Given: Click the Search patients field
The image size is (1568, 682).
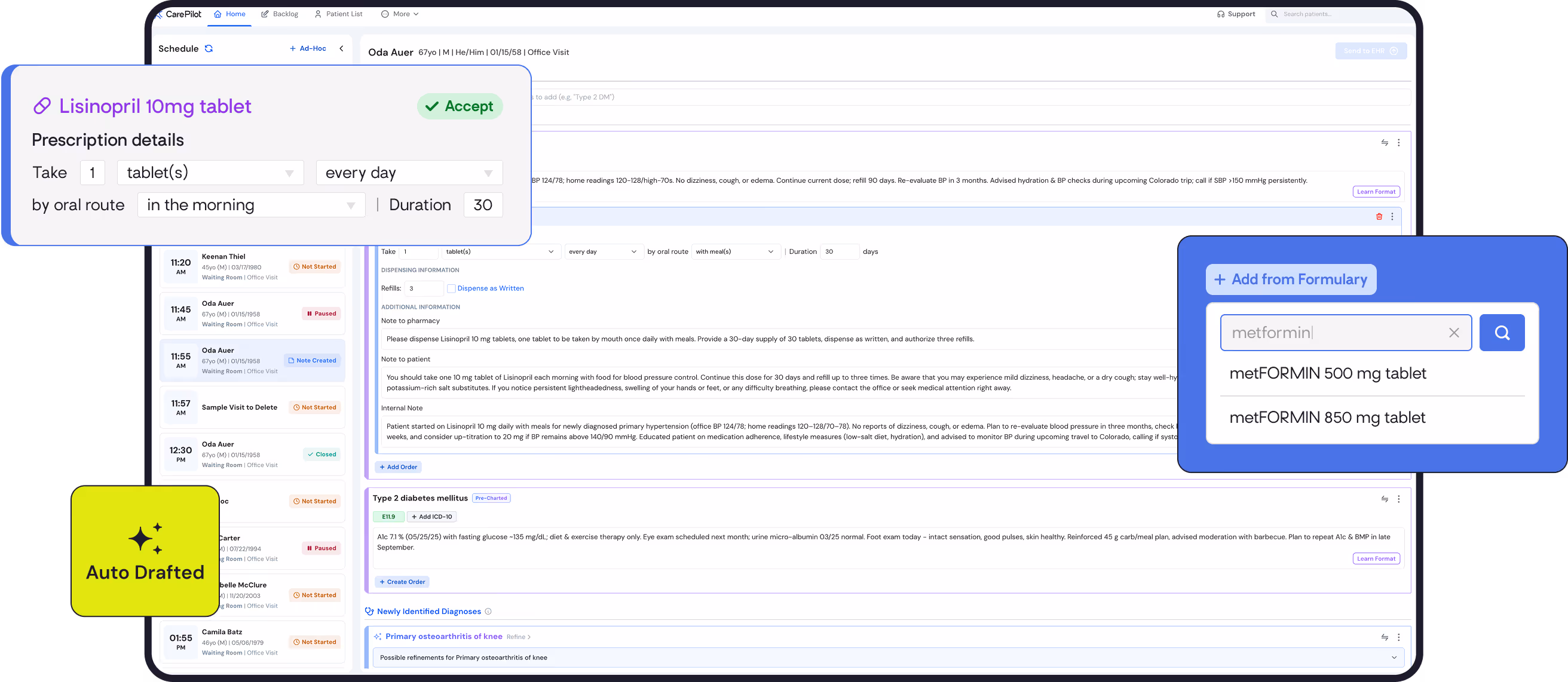Looking at the screenshot, I should pyautogui.click(x=1339, y=14).
